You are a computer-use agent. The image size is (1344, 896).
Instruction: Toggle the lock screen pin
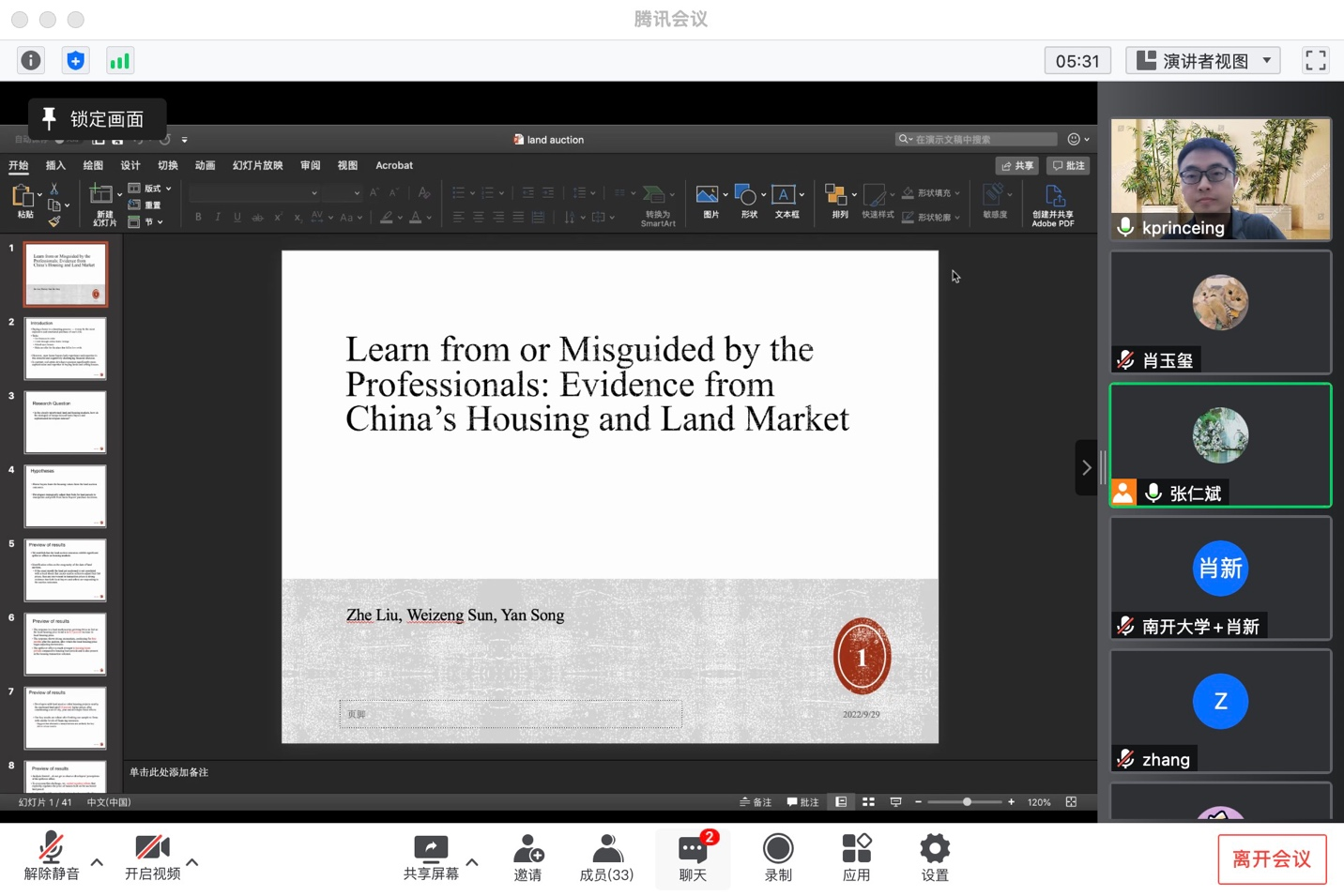[97, 119]
